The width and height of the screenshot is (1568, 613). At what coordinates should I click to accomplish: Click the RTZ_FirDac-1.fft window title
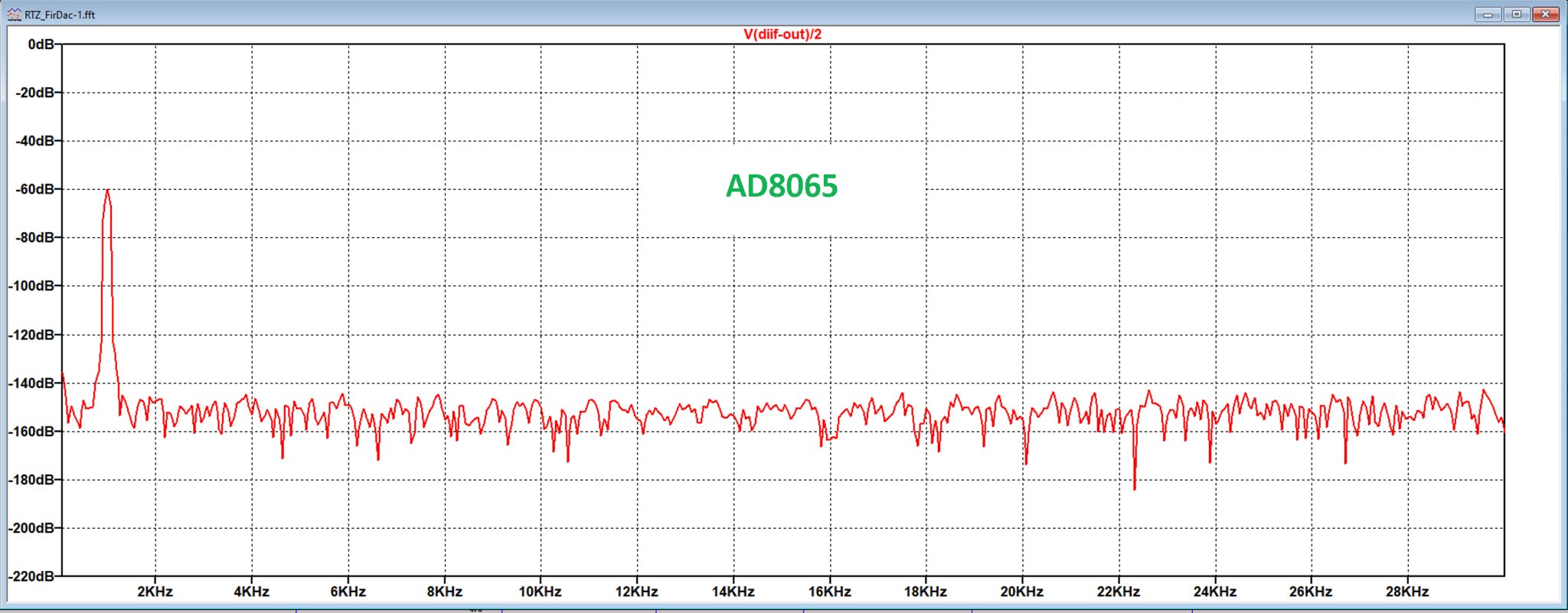pyautogui.click(x=60, y=15)
